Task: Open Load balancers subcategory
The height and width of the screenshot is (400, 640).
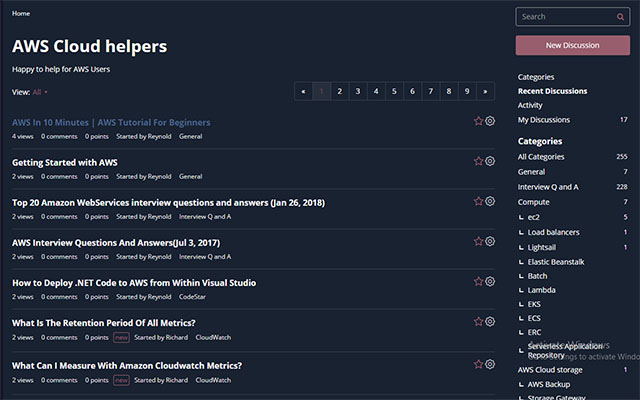Action: click(x=553, y=232)
